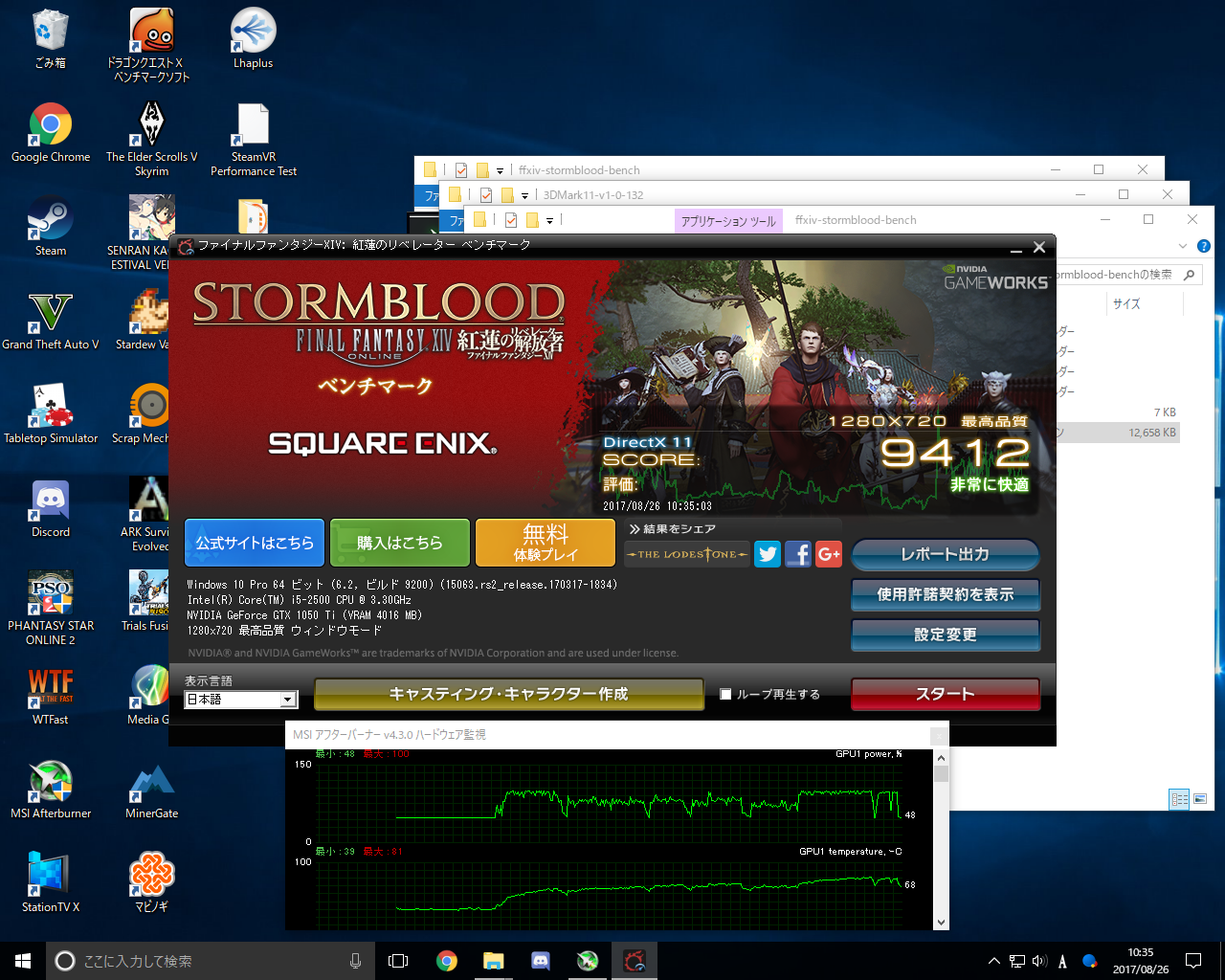Open Dragon Quest X benchmark desktop icon
This screenshot has width=1225, height=980.
151,44
